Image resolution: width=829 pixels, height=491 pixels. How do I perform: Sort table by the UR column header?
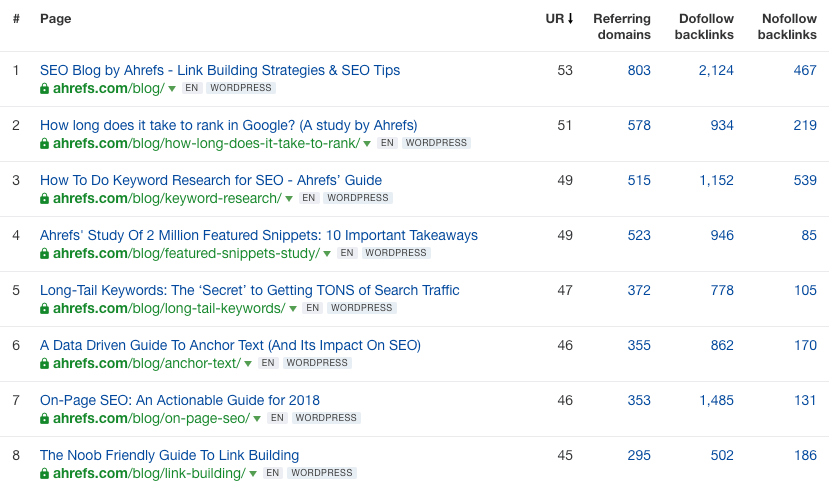tap(560, 19)
